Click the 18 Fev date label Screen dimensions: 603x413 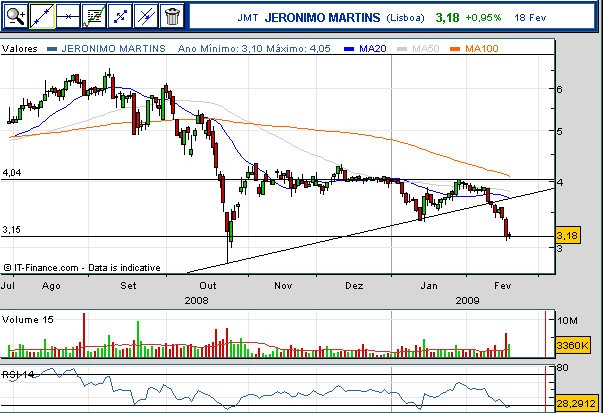point(530,18)
